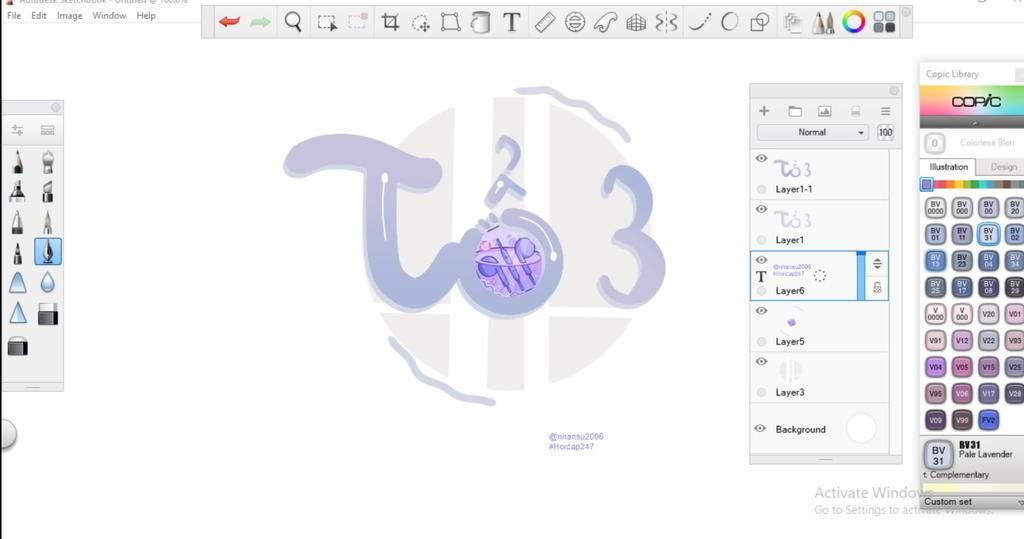
Task: Enable Predictive Stroke circle tool
Action: 729,22
